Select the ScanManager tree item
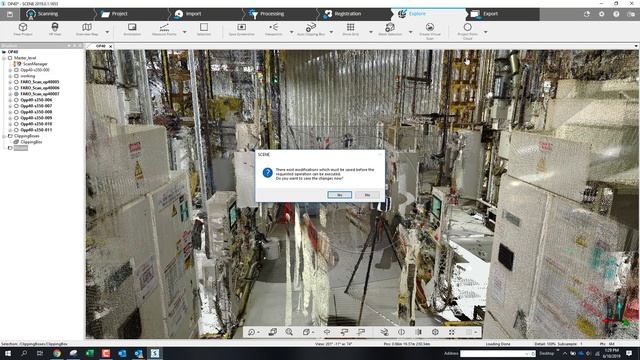Viewport: 640px width, 360px height. tap(35, 64)
